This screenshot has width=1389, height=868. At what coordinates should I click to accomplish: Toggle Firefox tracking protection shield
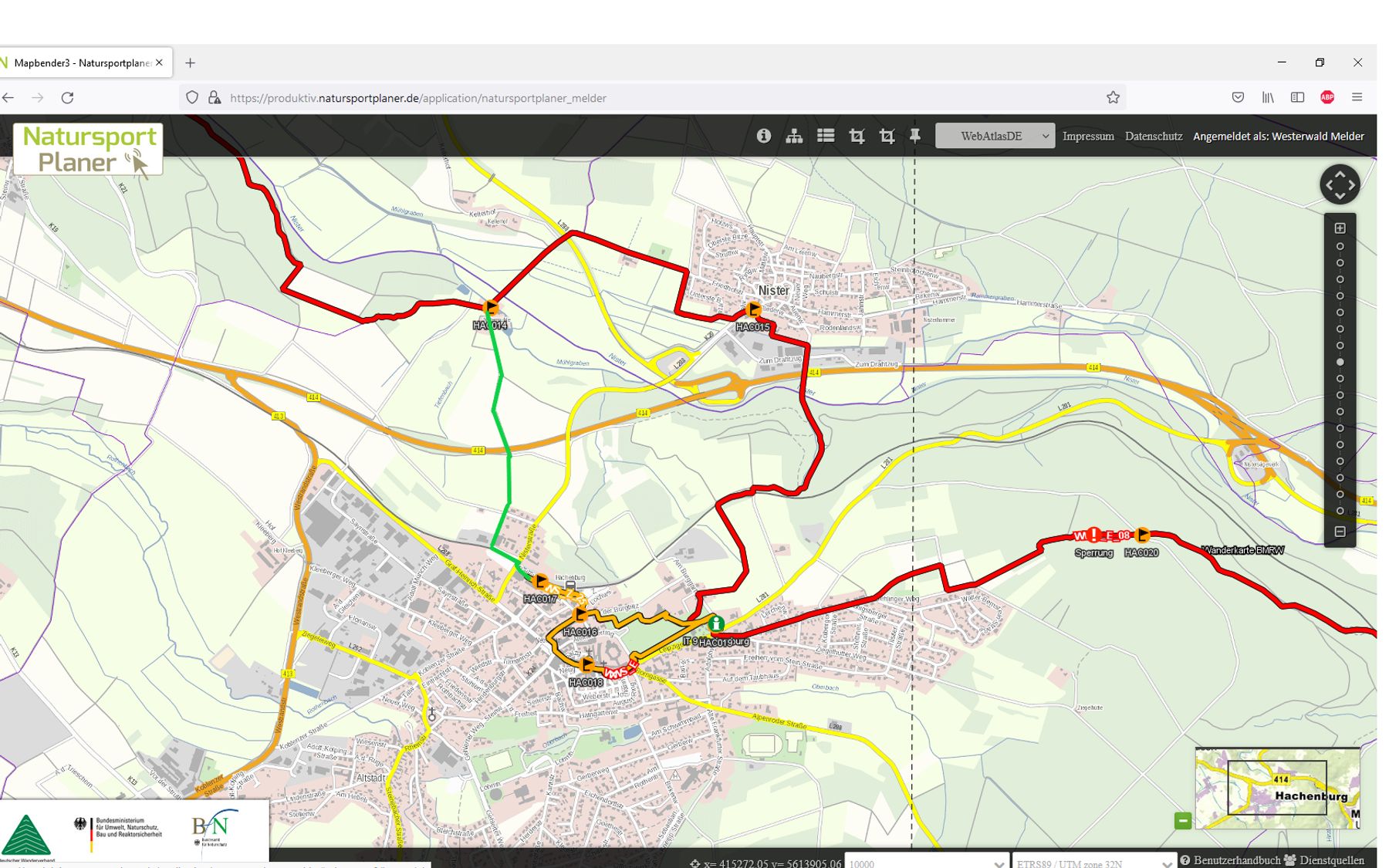tap(193, 97)
